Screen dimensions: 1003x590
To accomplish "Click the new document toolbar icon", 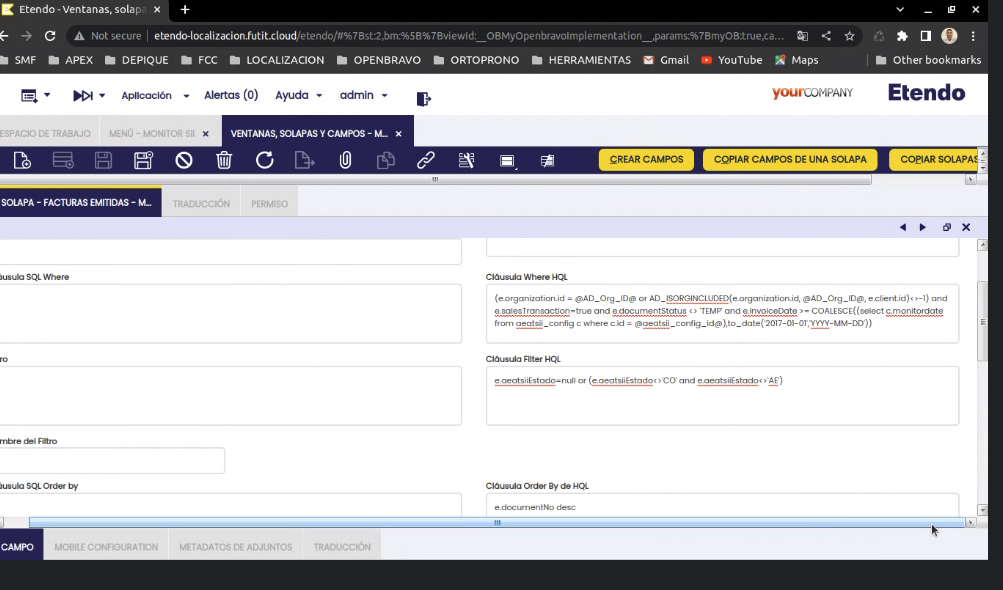I will [22, 160].
